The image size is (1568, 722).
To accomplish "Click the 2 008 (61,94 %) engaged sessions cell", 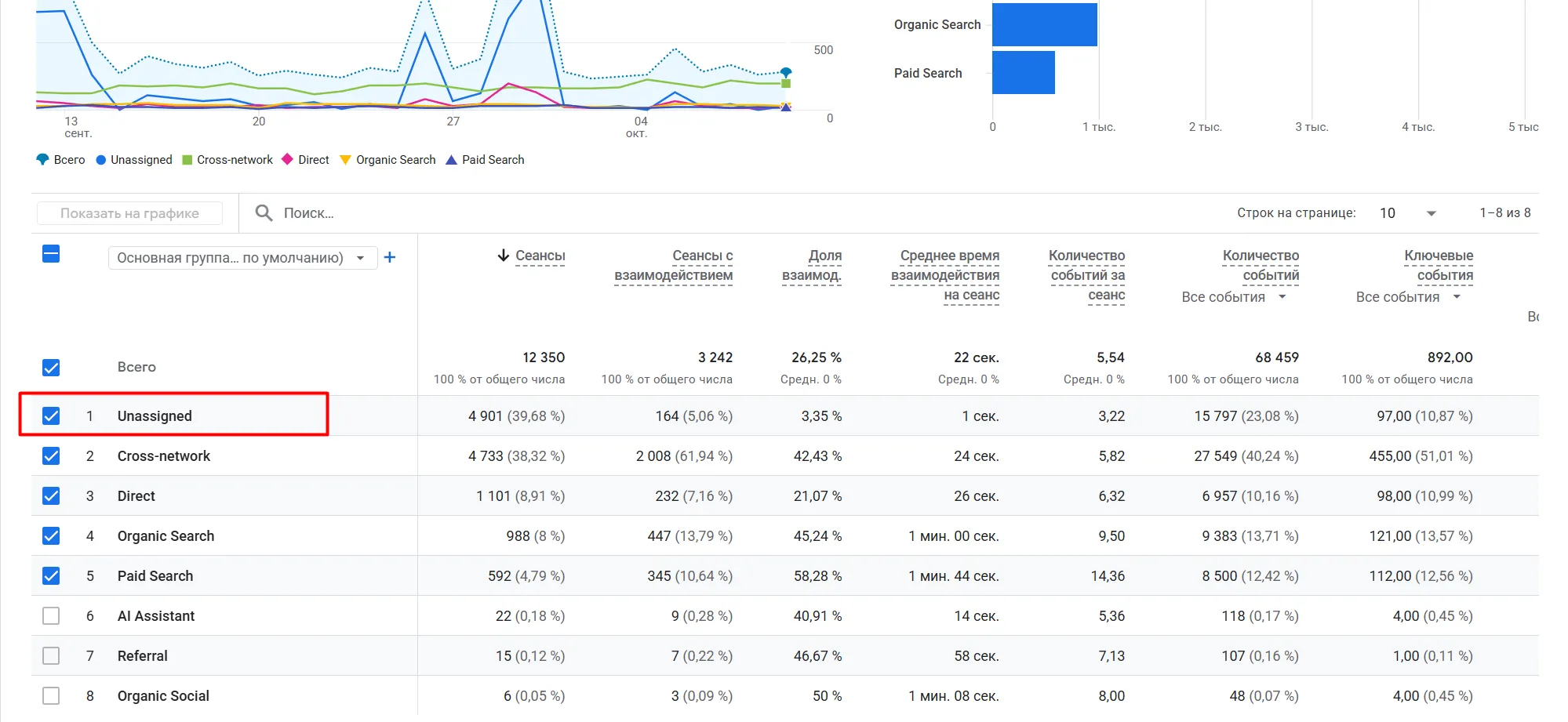I will tap(684, 455).
